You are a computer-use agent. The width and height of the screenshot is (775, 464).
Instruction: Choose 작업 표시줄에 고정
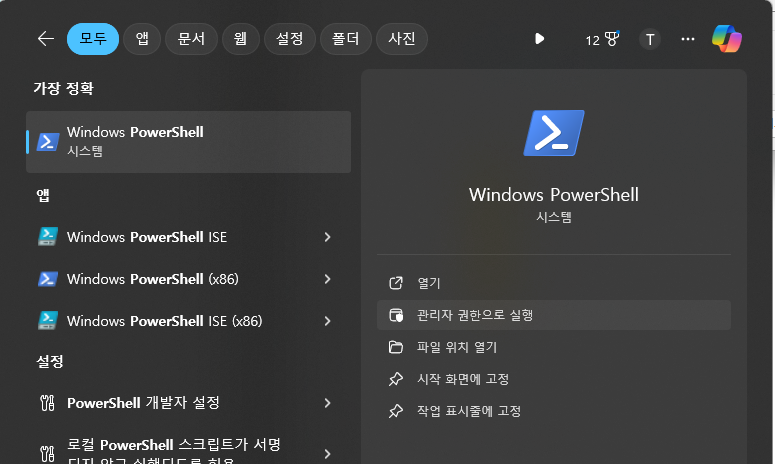554,411
